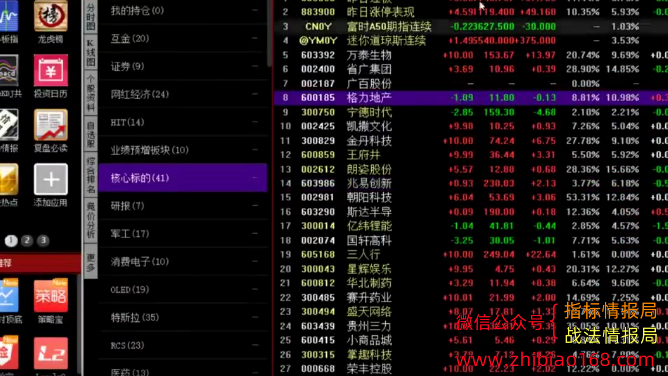
Task: Open the red L2 app icon
Action: point(51,353)
